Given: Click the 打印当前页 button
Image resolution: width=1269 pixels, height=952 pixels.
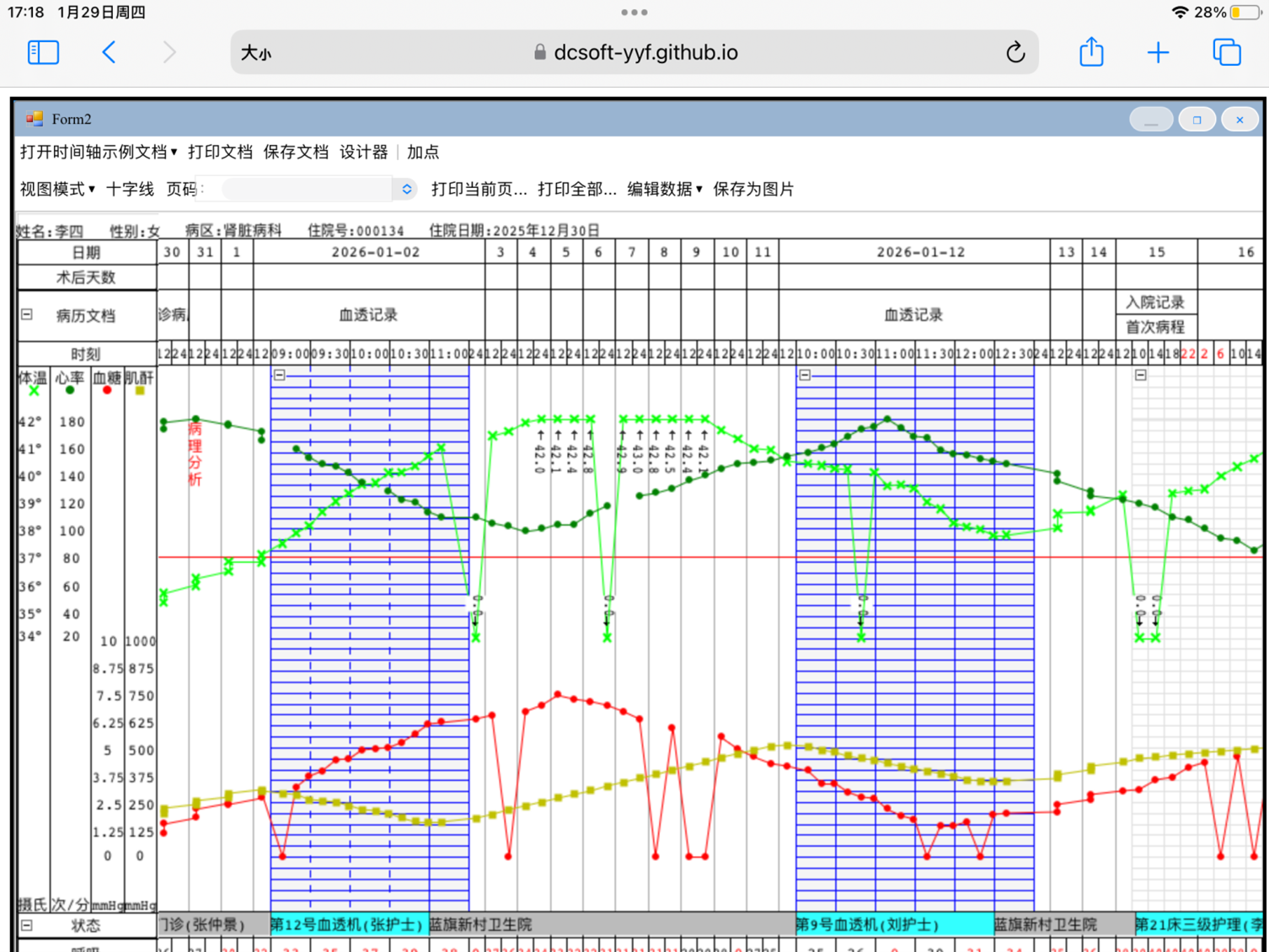Looking at the screenshot, I should pyautogui.click(x=479, y=190).
